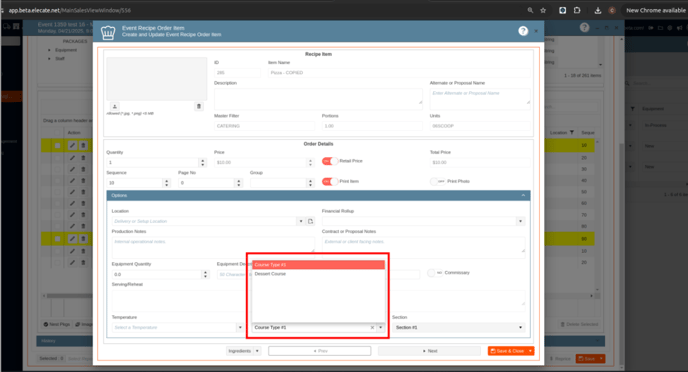Clear the Course Type #1 selection with the X
The image size is (688, 372).
point(372,327)
